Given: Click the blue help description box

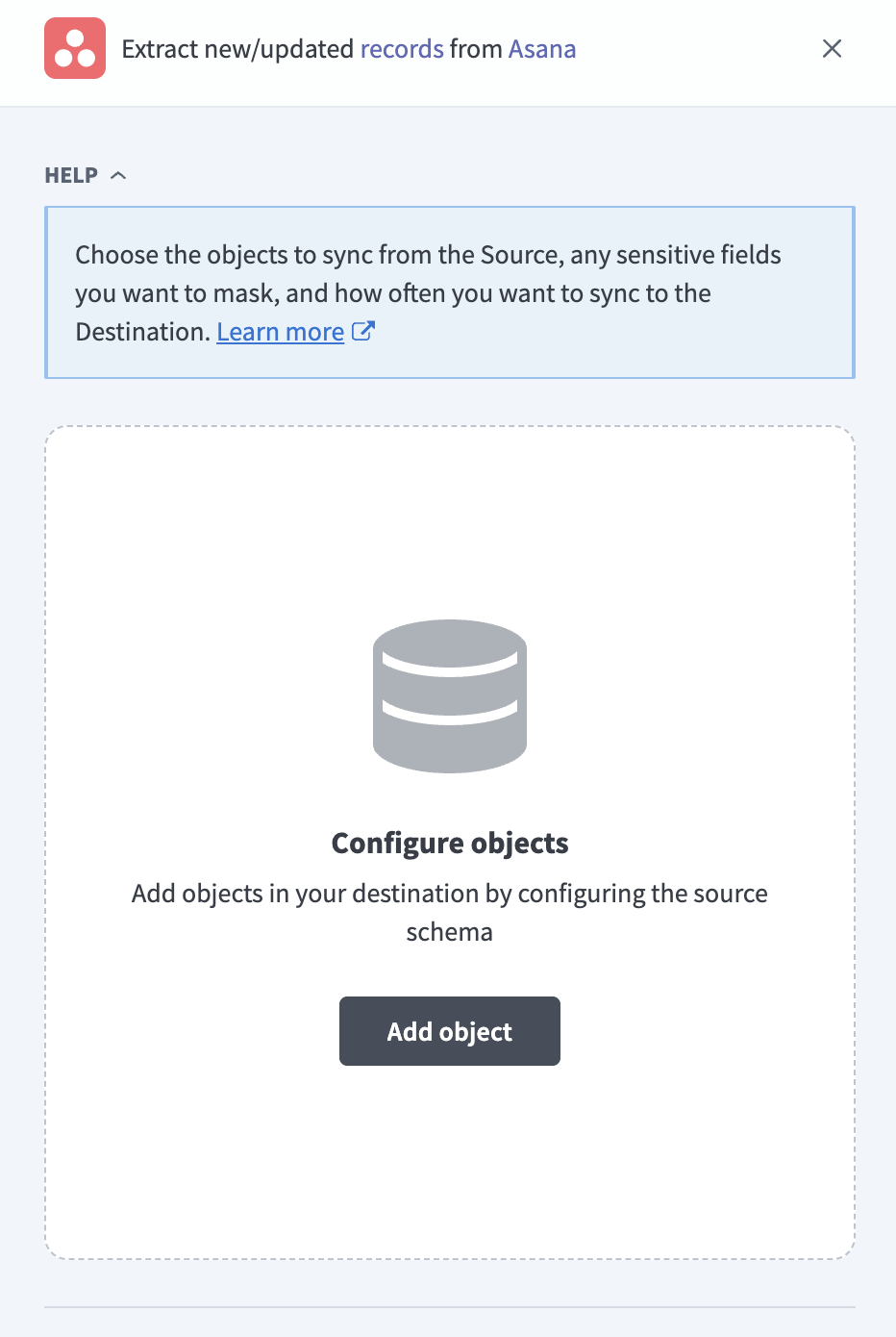Looking at the screenshot, I should (x=450, y=292).
